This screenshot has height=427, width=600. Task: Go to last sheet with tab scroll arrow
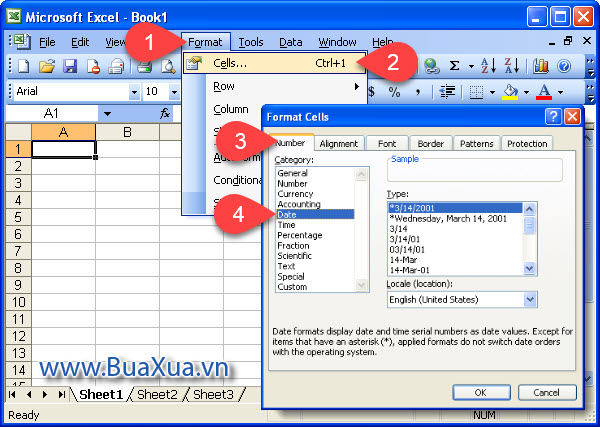(62, 394)
